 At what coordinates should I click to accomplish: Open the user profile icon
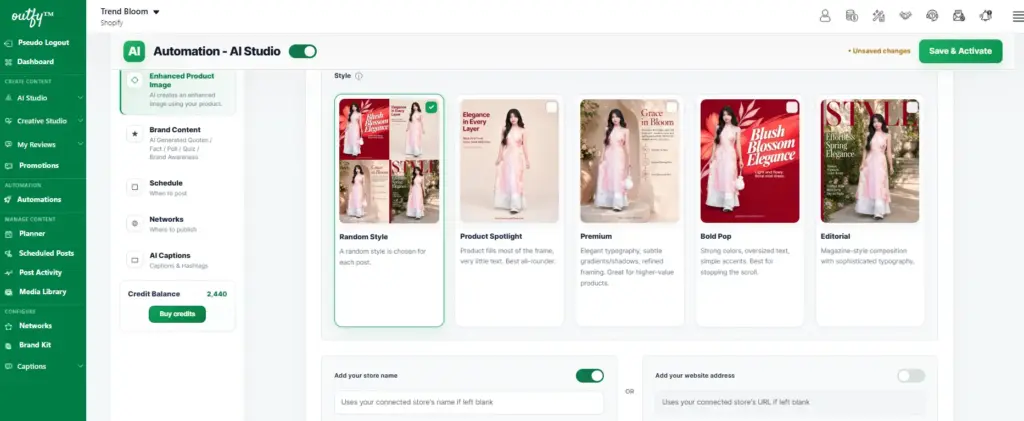(825, 16)
